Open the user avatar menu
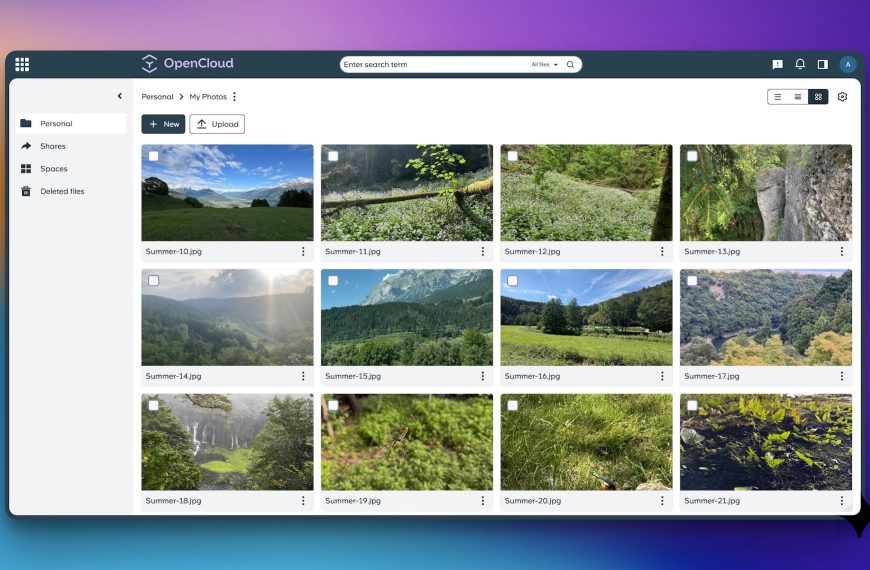This screenshot has width=870, height=570. pos(847,64)
